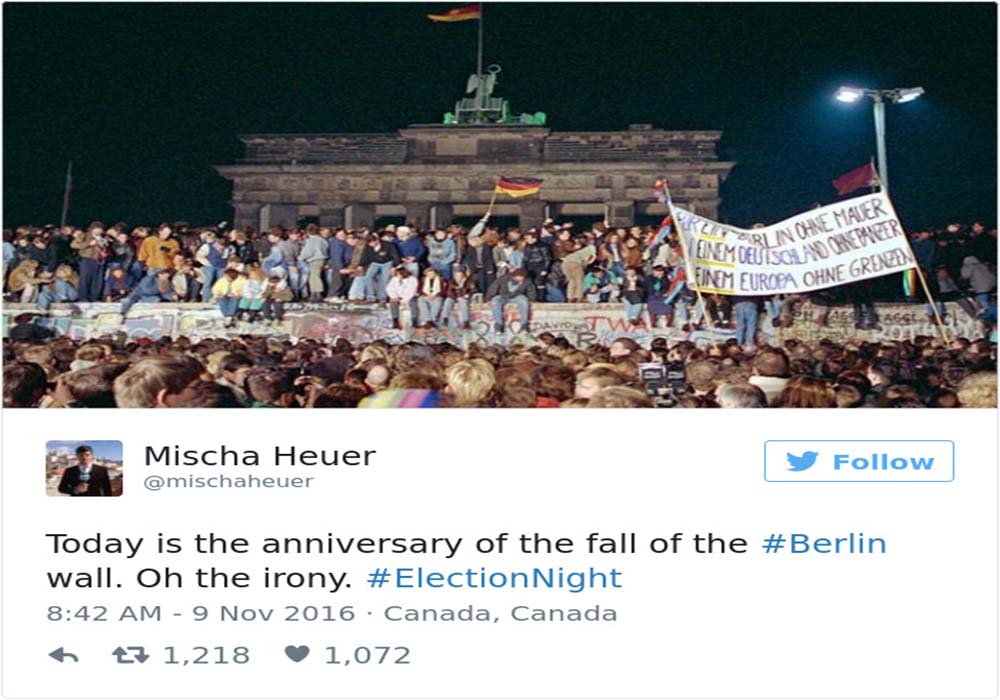This screenshot has height=700, width=1000.
Task: Open the Brandenburg Gate photo attachment
Action: pos(500,205)
